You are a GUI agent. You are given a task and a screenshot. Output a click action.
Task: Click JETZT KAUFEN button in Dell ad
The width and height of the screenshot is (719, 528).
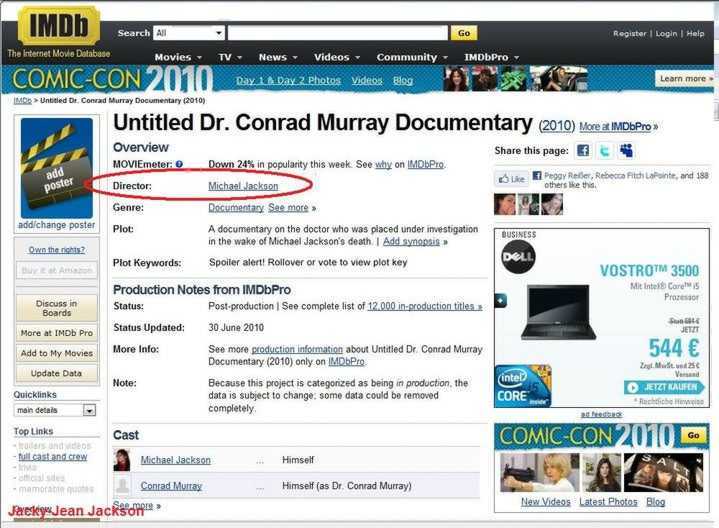pos(664,387)
